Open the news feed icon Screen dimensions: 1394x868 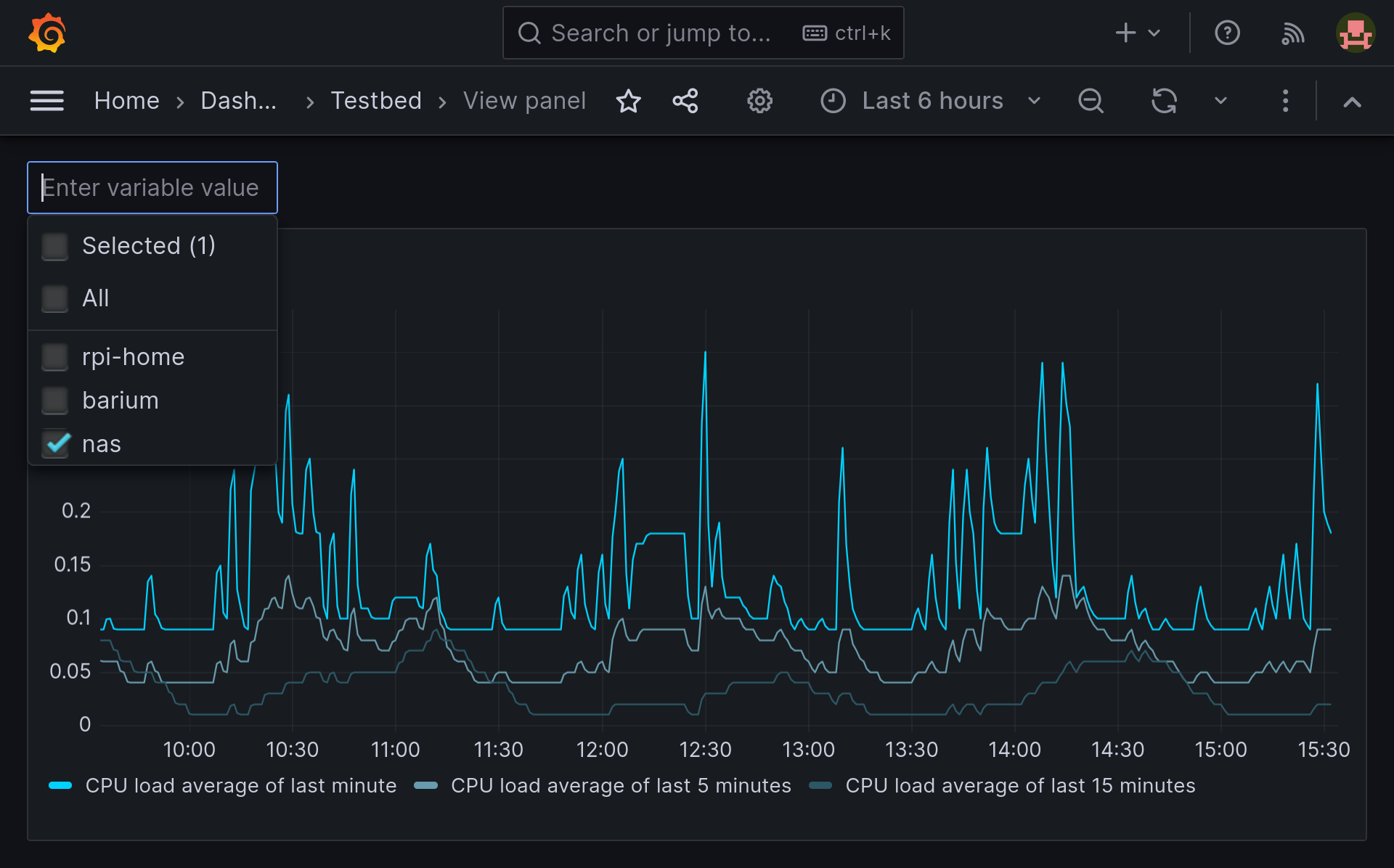1292,32
